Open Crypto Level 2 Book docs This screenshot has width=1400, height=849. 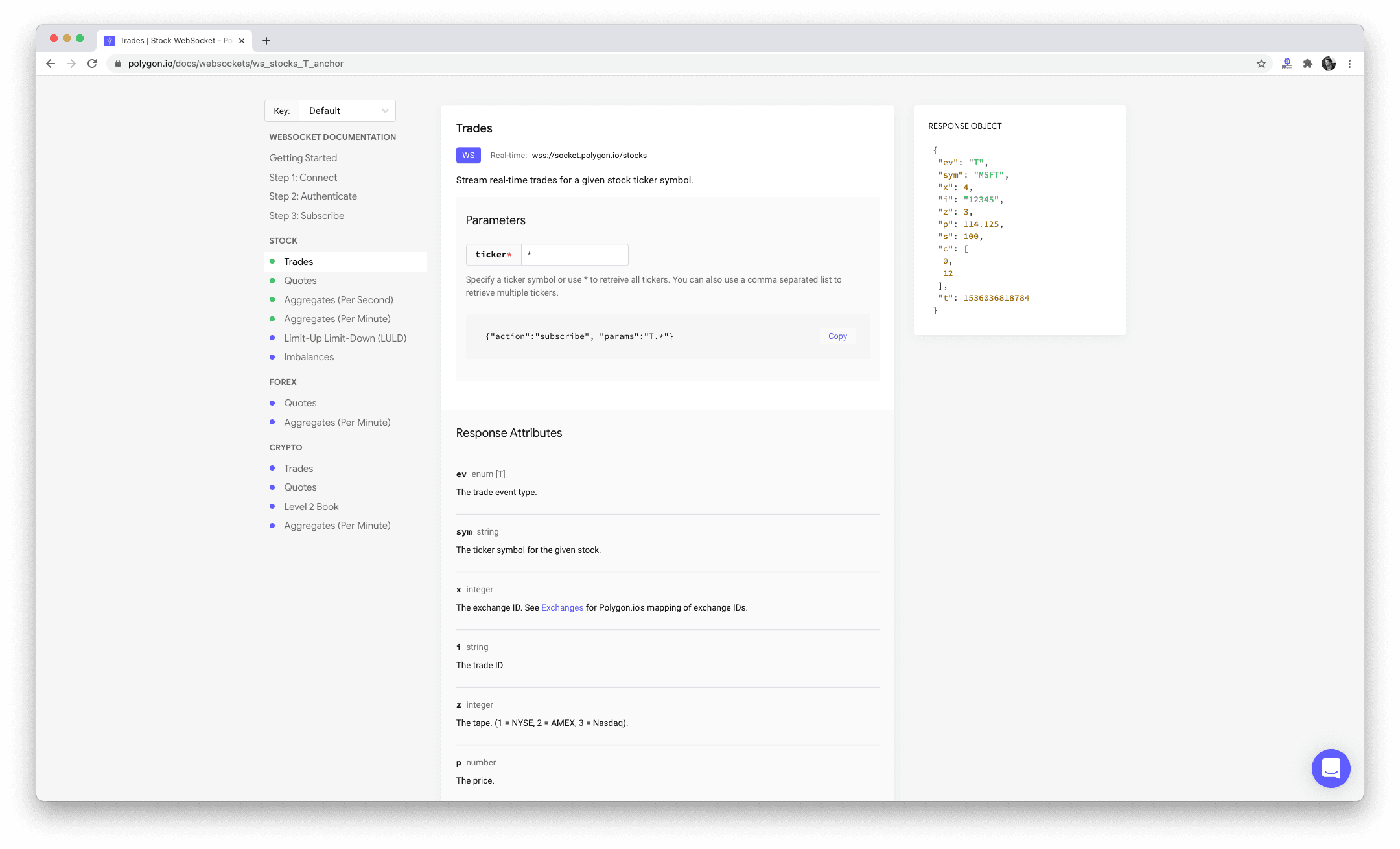[x=311, y=507]
